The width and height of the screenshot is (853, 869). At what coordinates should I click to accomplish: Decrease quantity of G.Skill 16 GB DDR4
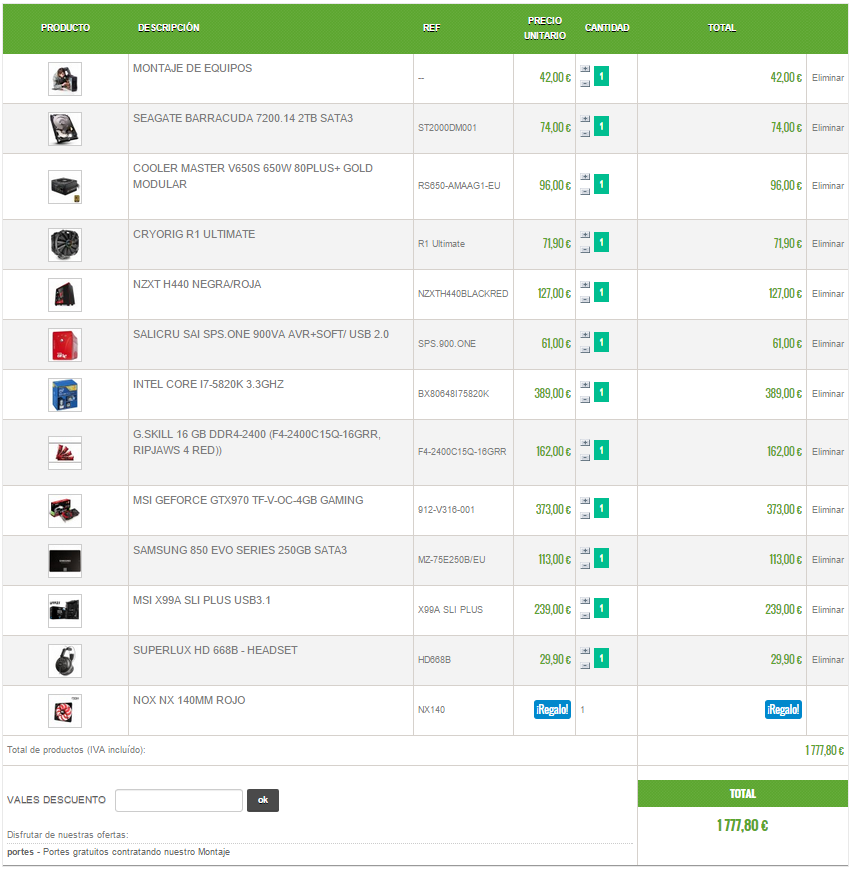click(585, 458)
